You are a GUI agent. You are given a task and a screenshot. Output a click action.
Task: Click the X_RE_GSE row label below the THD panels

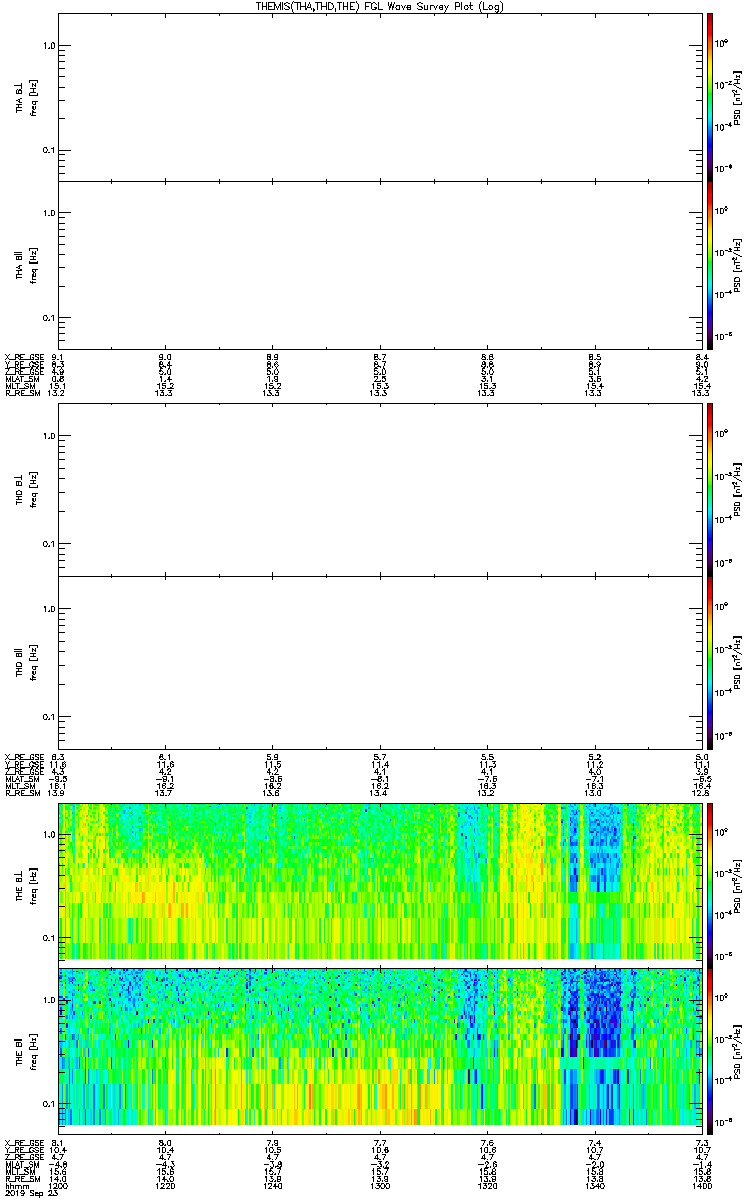pyautogui.click(x=22, y=756)
